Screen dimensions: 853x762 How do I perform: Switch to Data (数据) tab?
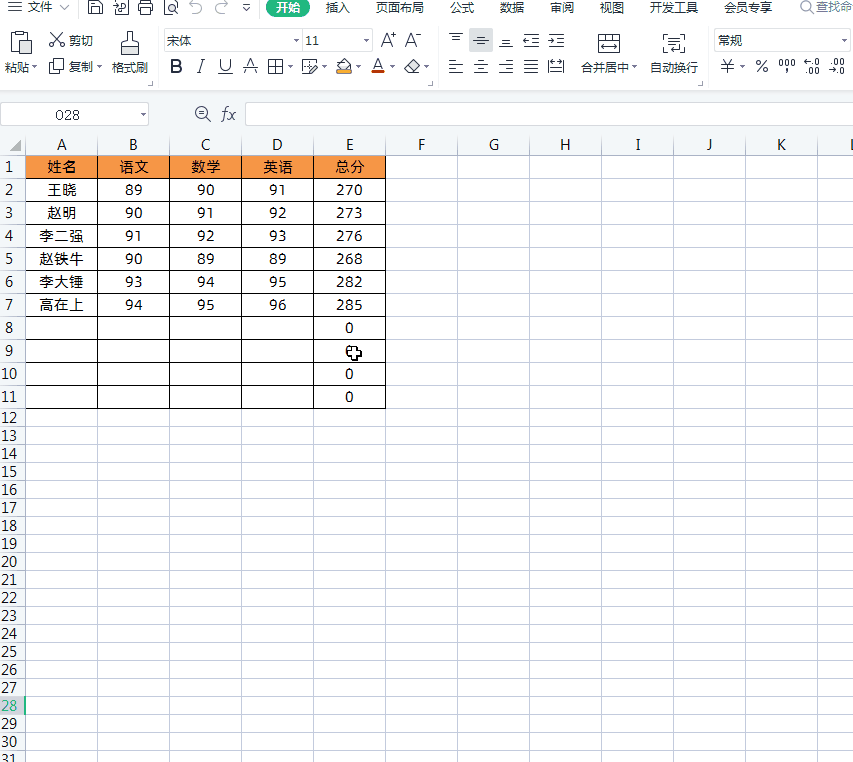(x=512, y=7)
